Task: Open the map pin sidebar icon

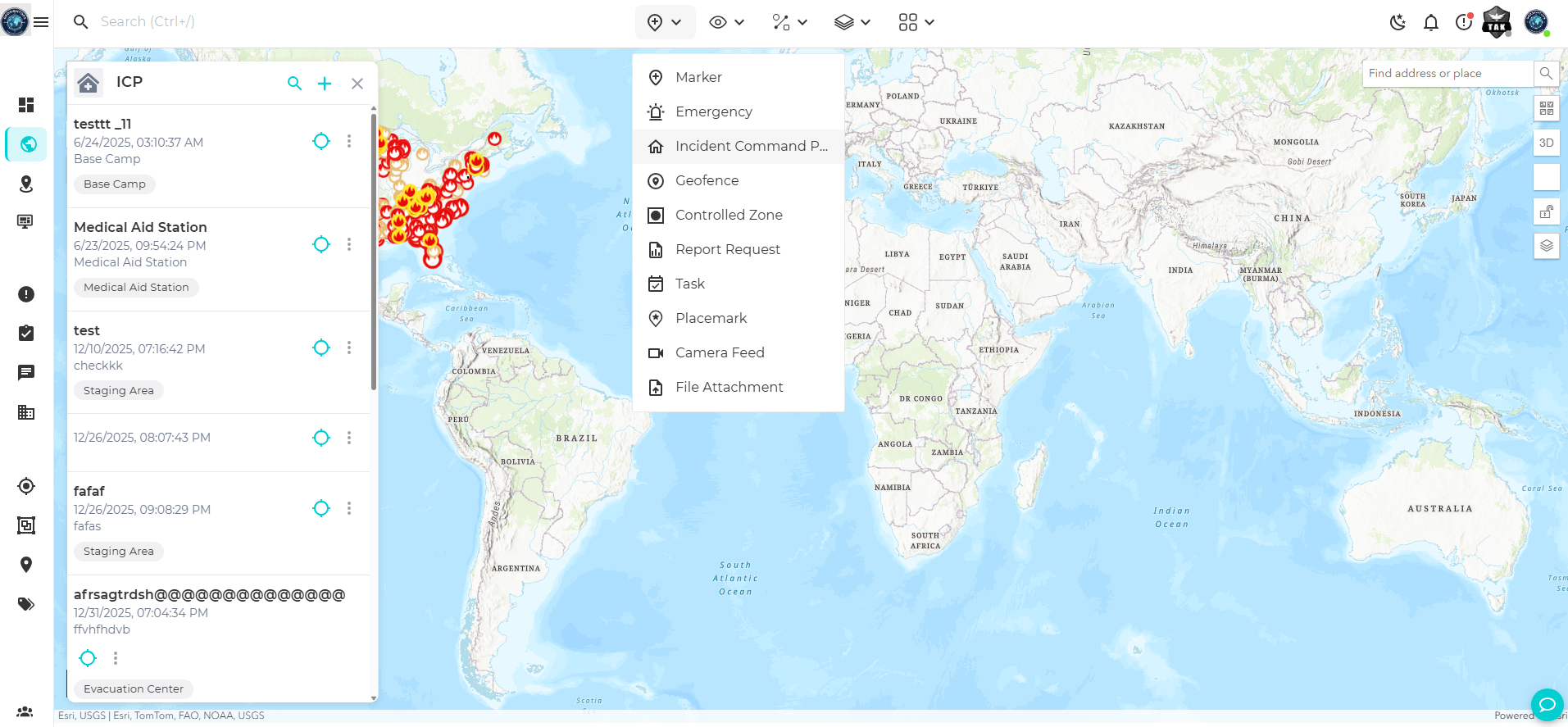Action: [26, 565]
